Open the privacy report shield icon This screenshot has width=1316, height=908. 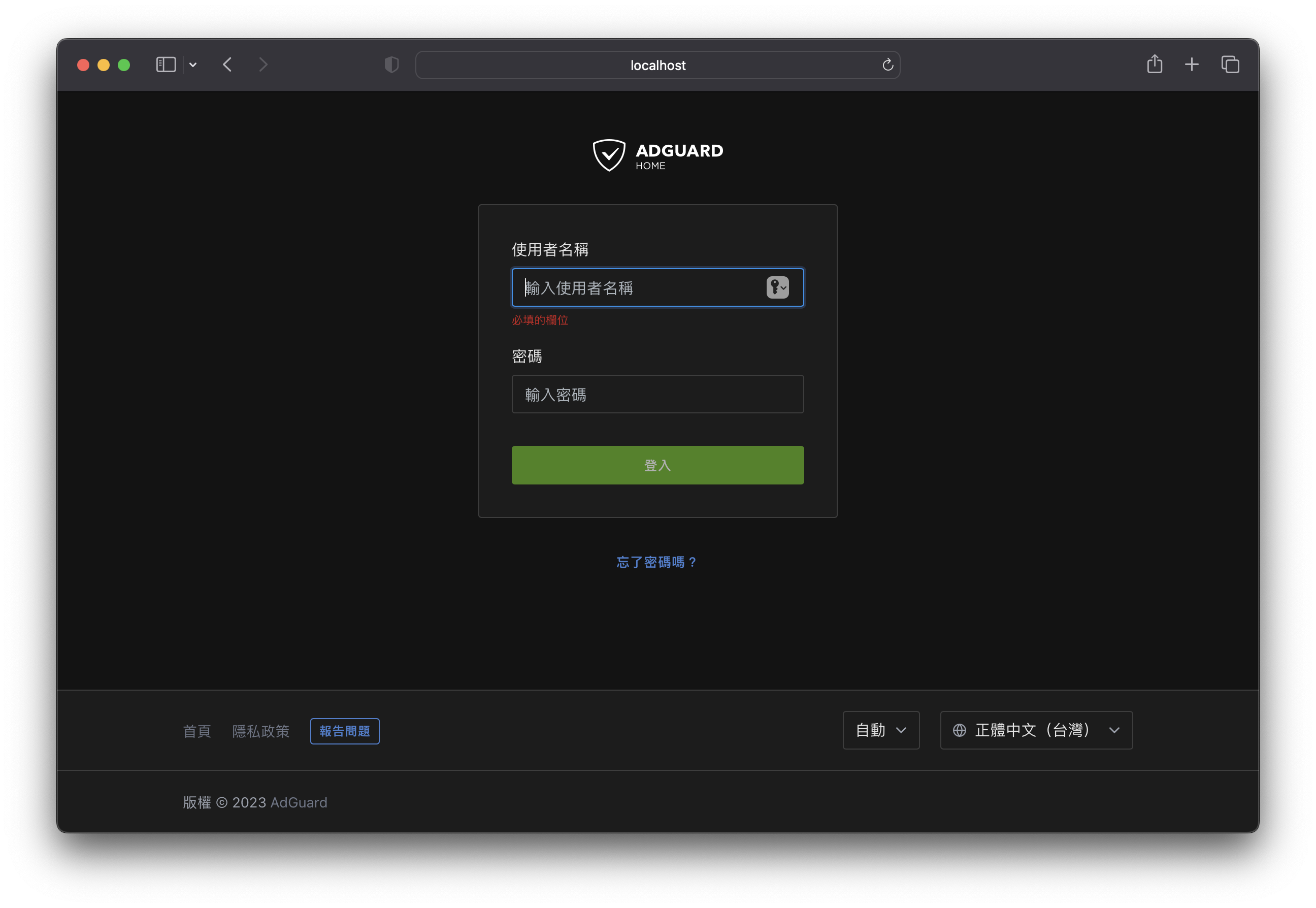click(391, 65)
